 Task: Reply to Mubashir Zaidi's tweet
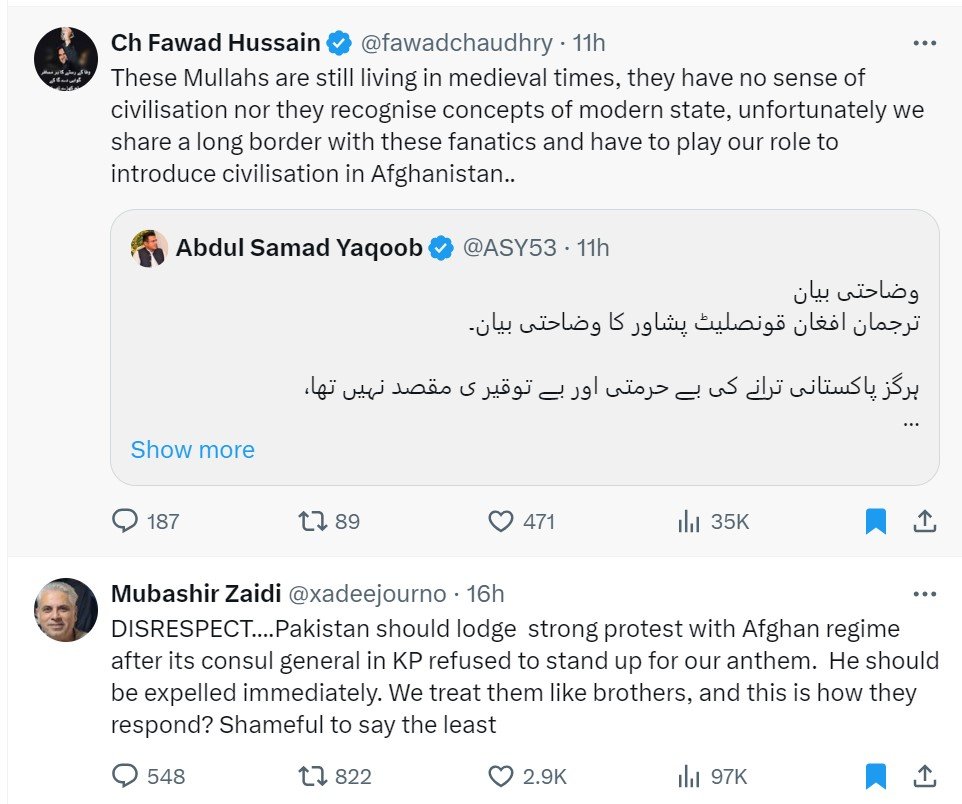point(125,776)
